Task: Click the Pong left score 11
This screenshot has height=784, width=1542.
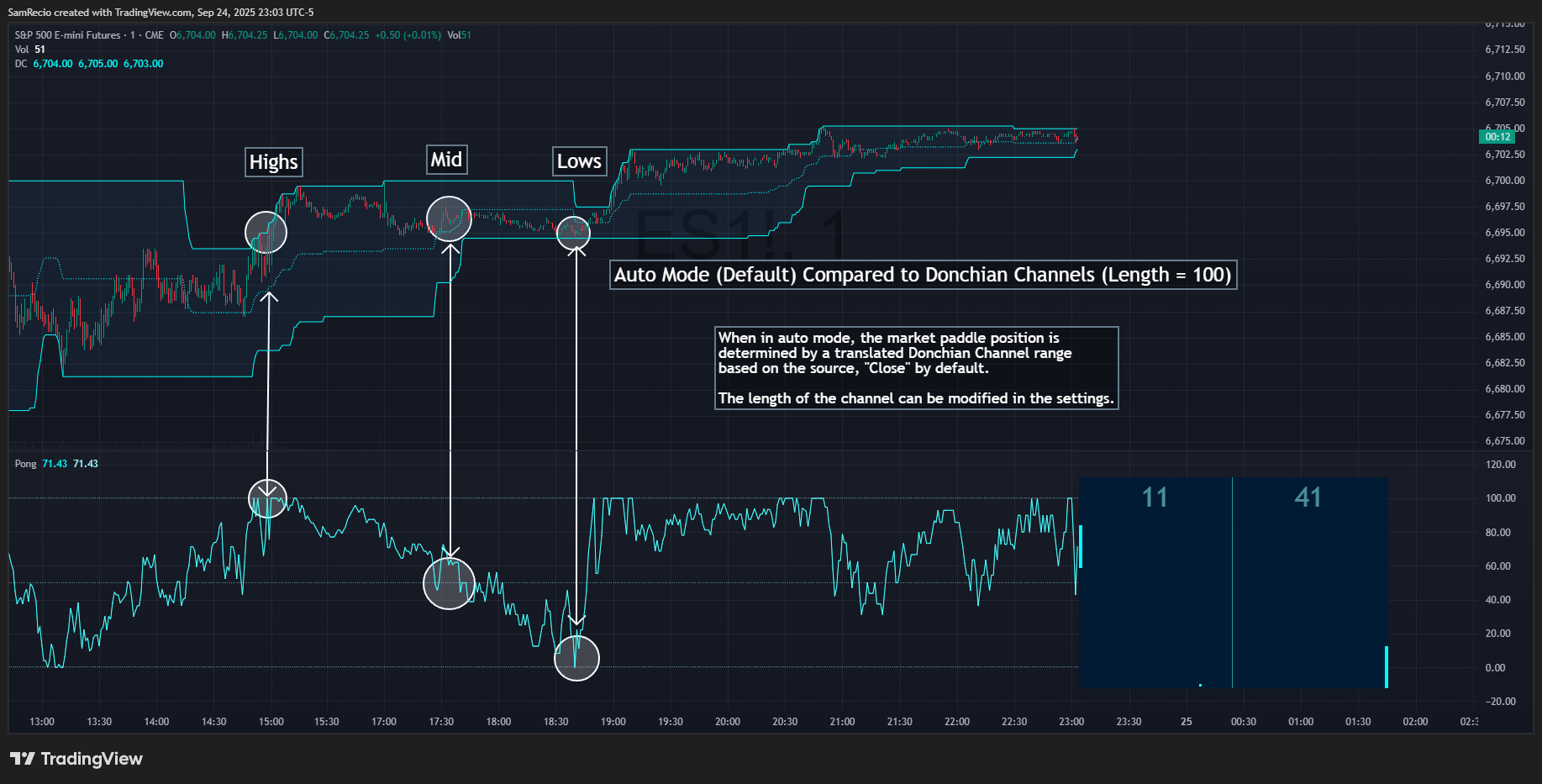Action: [1155, 497]
